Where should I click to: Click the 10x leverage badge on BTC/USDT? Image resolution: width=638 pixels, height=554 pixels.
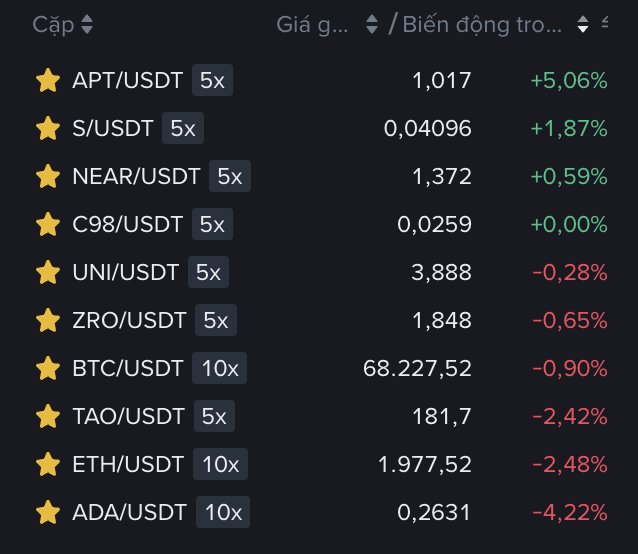coord(220,369)
